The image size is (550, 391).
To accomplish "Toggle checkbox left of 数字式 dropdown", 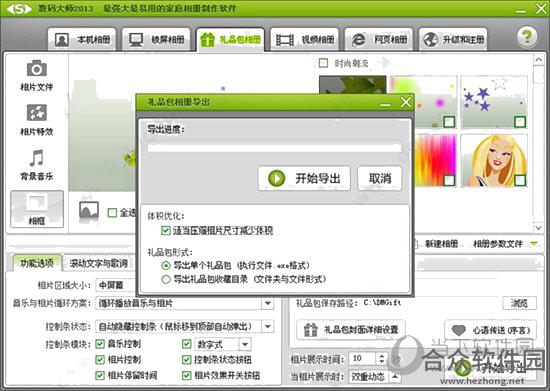I will click(186, 344).
